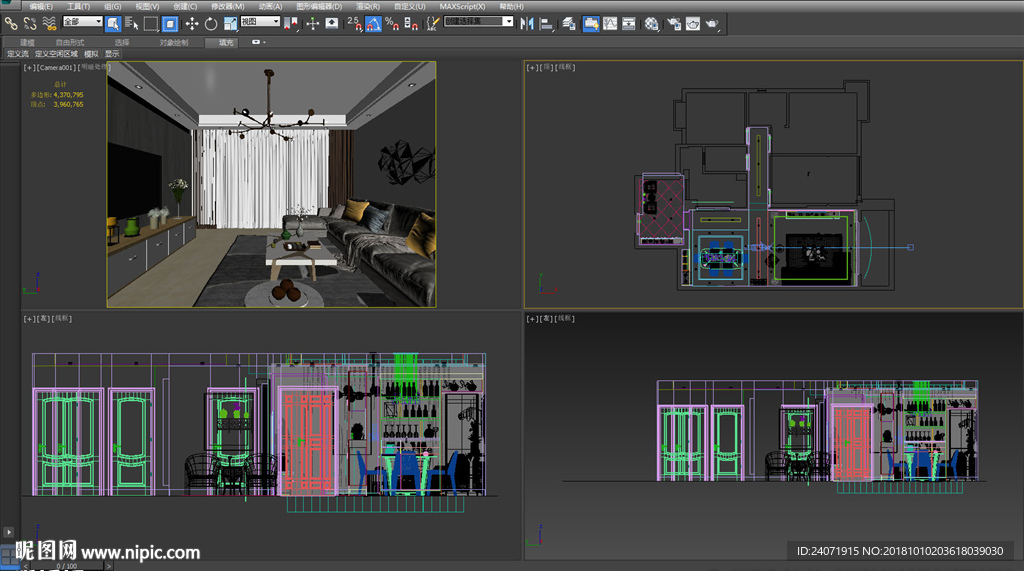The image size is (1024, 571).
Task: Toggle Window/Crossing selection mode
Action: [x=170, y=23]
